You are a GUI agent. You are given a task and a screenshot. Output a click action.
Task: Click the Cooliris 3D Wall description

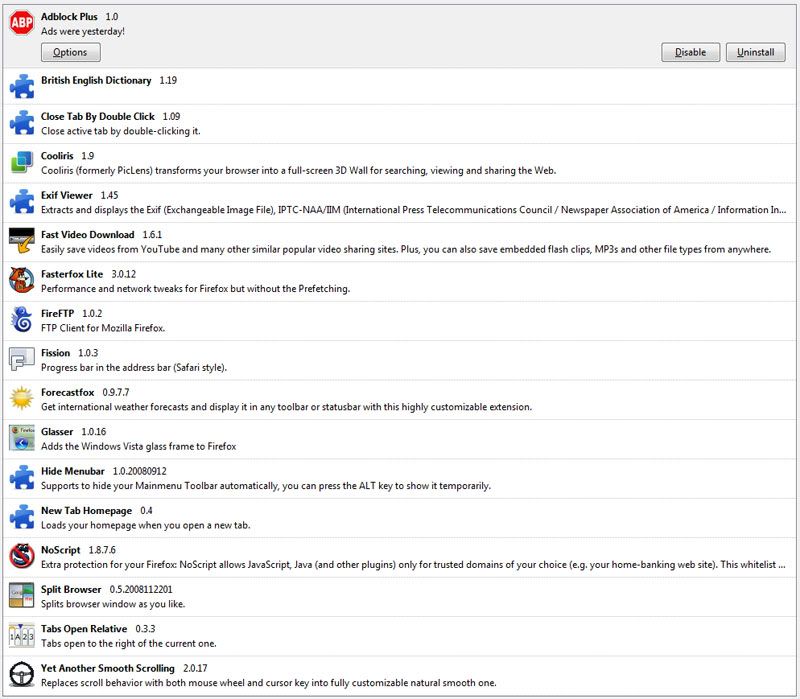point(298,171)
